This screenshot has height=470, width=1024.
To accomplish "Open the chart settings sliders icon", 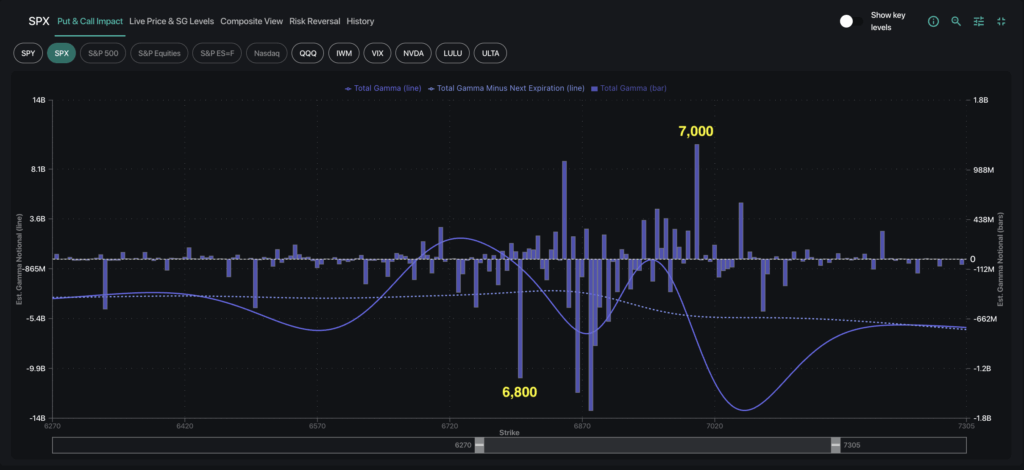I will coord(979,21).
